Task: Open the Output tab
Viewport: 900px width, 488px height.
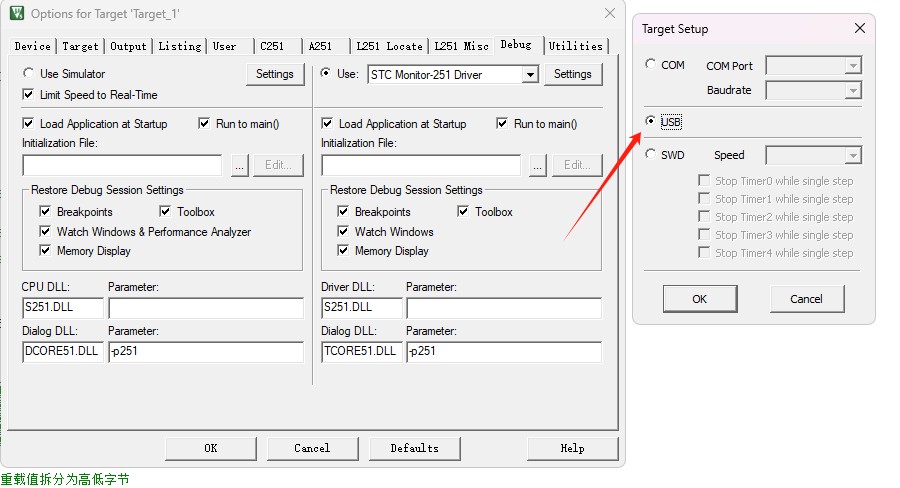Action: [x=128, y=47]
